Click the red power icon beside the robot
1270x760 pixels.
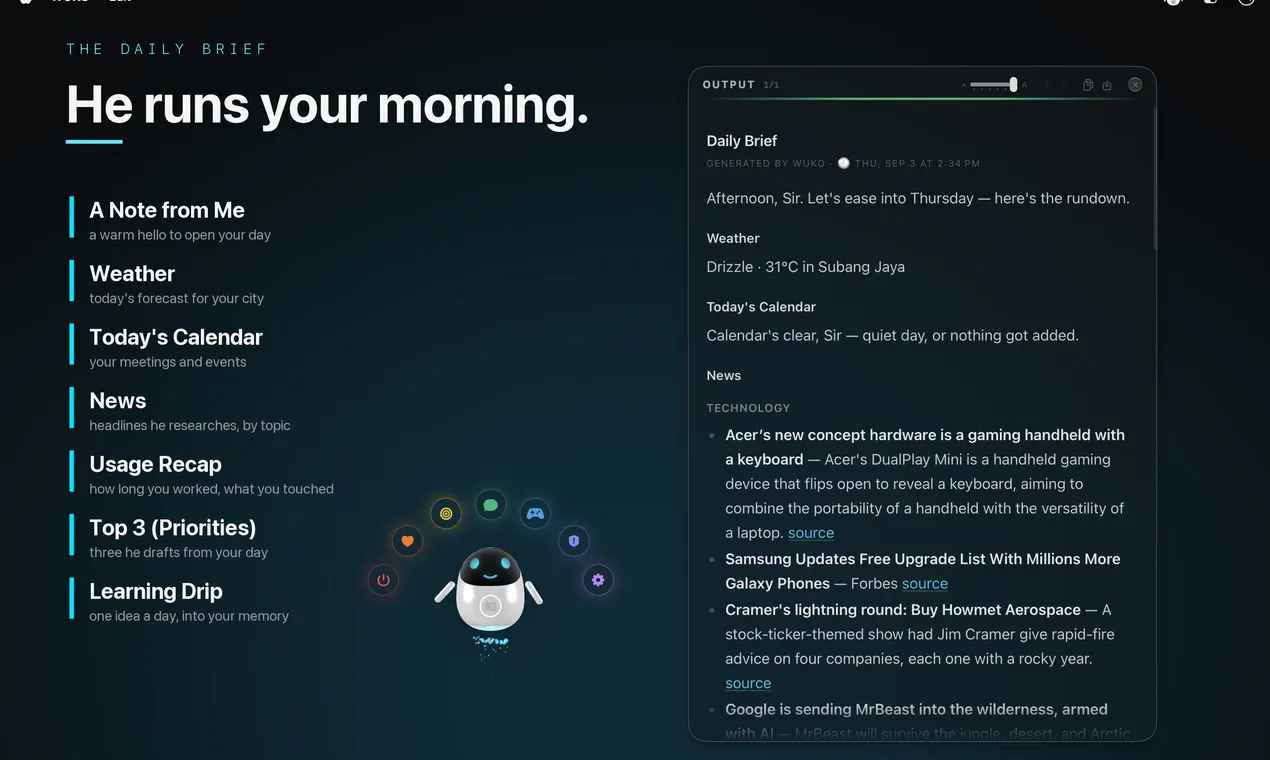tap(383, 580)
